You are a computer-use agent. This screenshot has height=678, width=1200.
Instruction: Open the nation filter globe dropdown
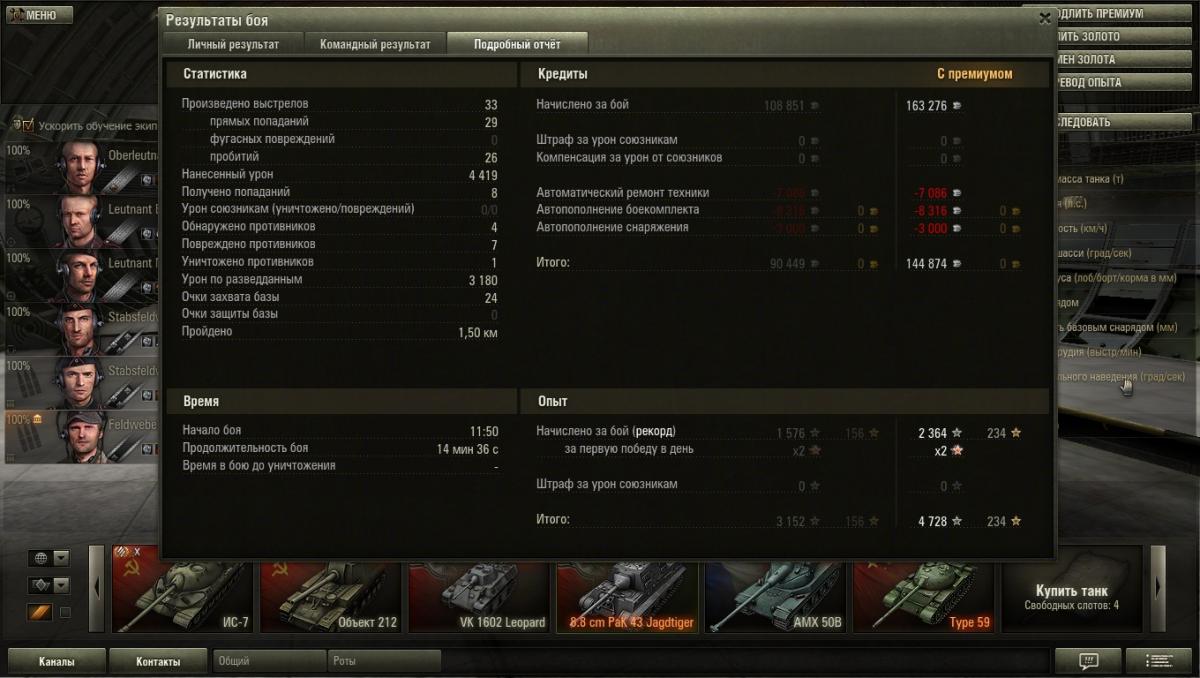pyautogui.click(x=50, y=558)
